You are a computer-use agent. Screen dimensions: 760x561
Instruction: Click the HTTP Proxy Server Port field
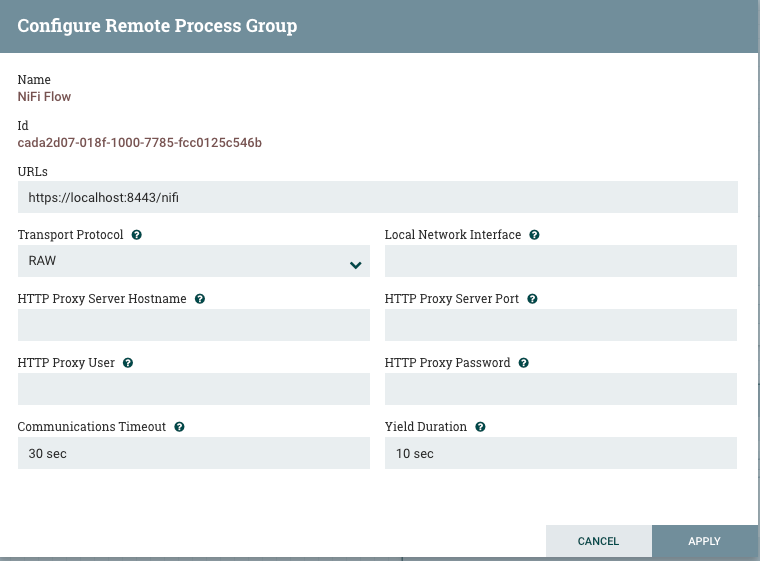coord(561,326)
